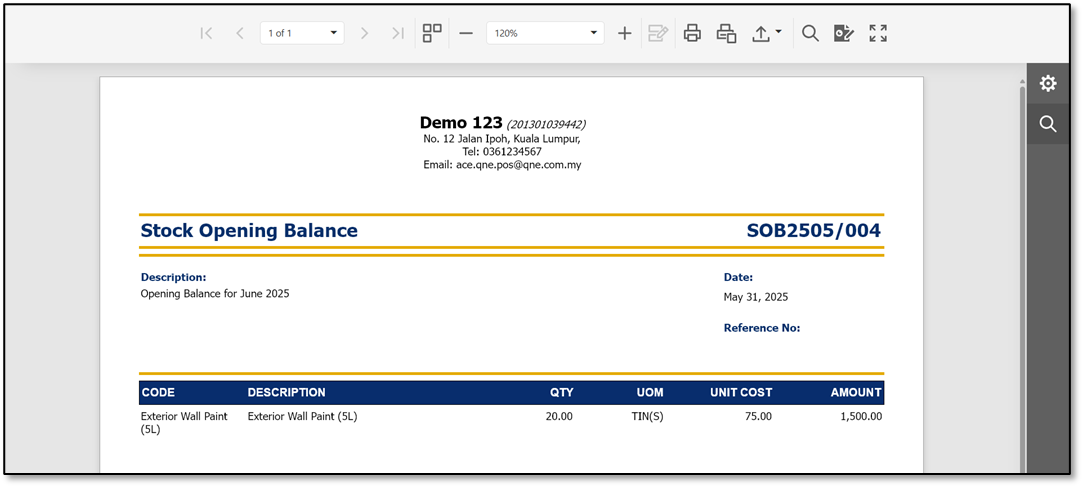
Task: Click the document number SOB2505/004
Action: coord(814,230)
